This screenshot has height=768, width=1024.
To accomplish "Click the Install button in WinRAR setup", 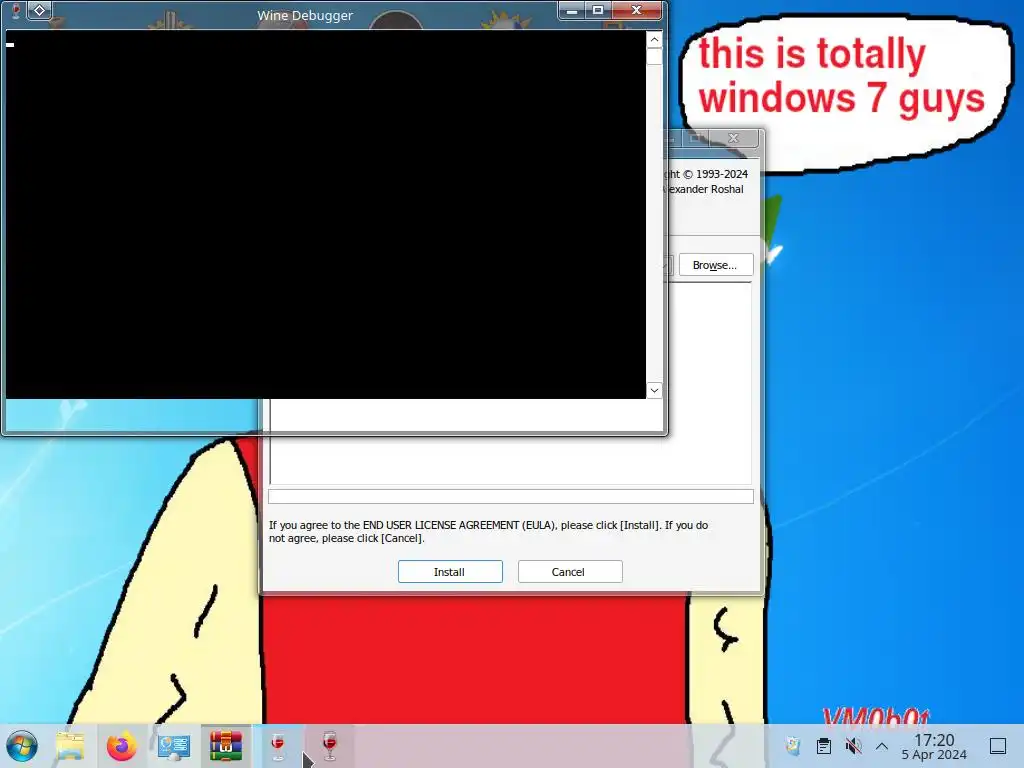I will point(450,571).
